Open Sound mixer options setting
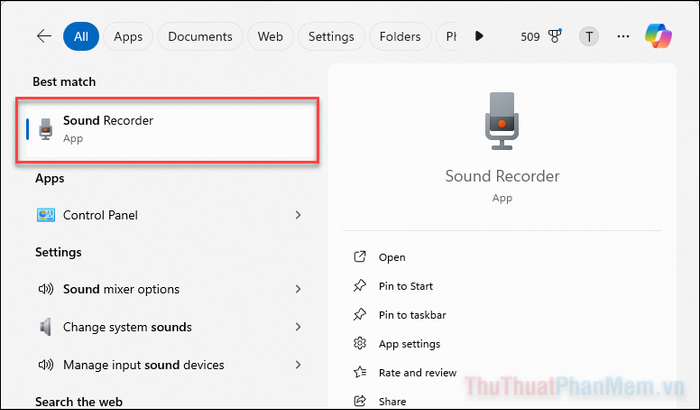The image size is (700, 410). tap(169, 289)
